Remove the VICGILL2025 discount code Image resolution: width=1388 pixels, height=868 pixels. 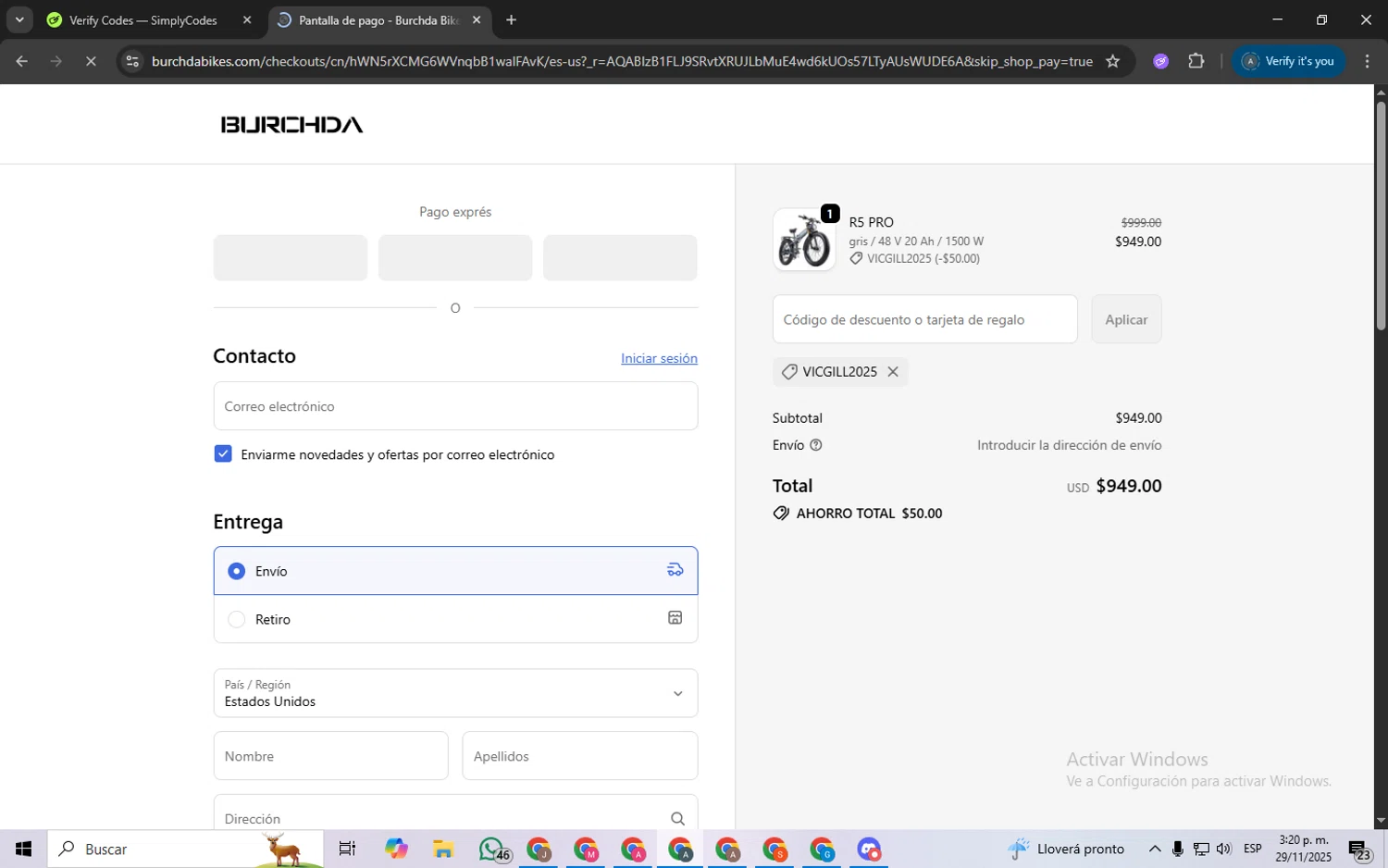pyautogui.click(x=893, y=371)
